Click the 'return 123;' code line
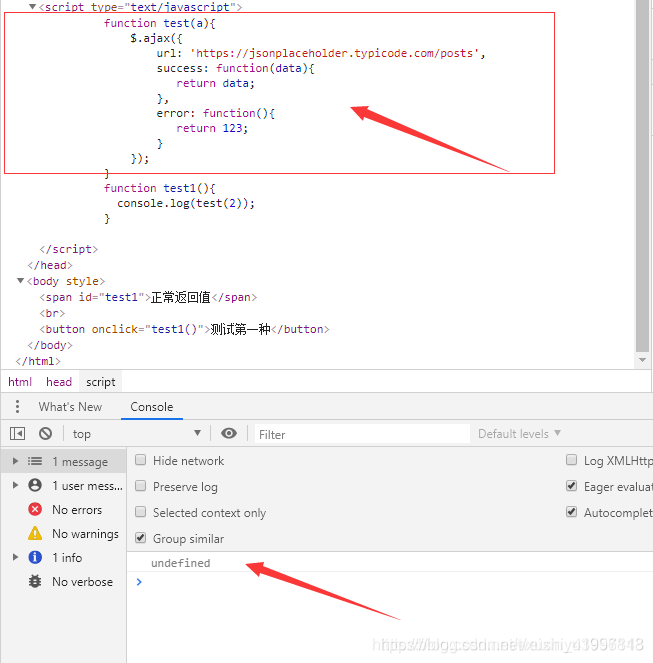The width and height of the screenshot is (653, 663). click(x=212, y=128)
